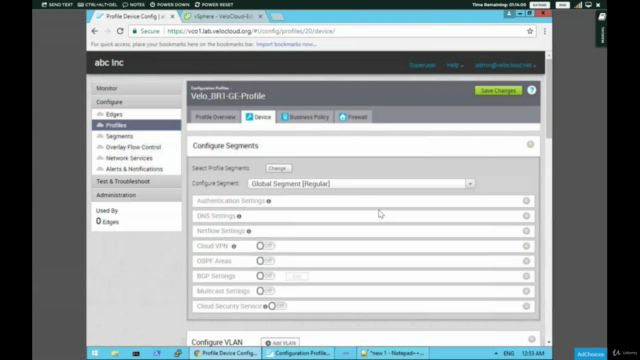This screenshot has width=640, height=360.
Task: Click the Save Changes button
Action: (498, 91)
